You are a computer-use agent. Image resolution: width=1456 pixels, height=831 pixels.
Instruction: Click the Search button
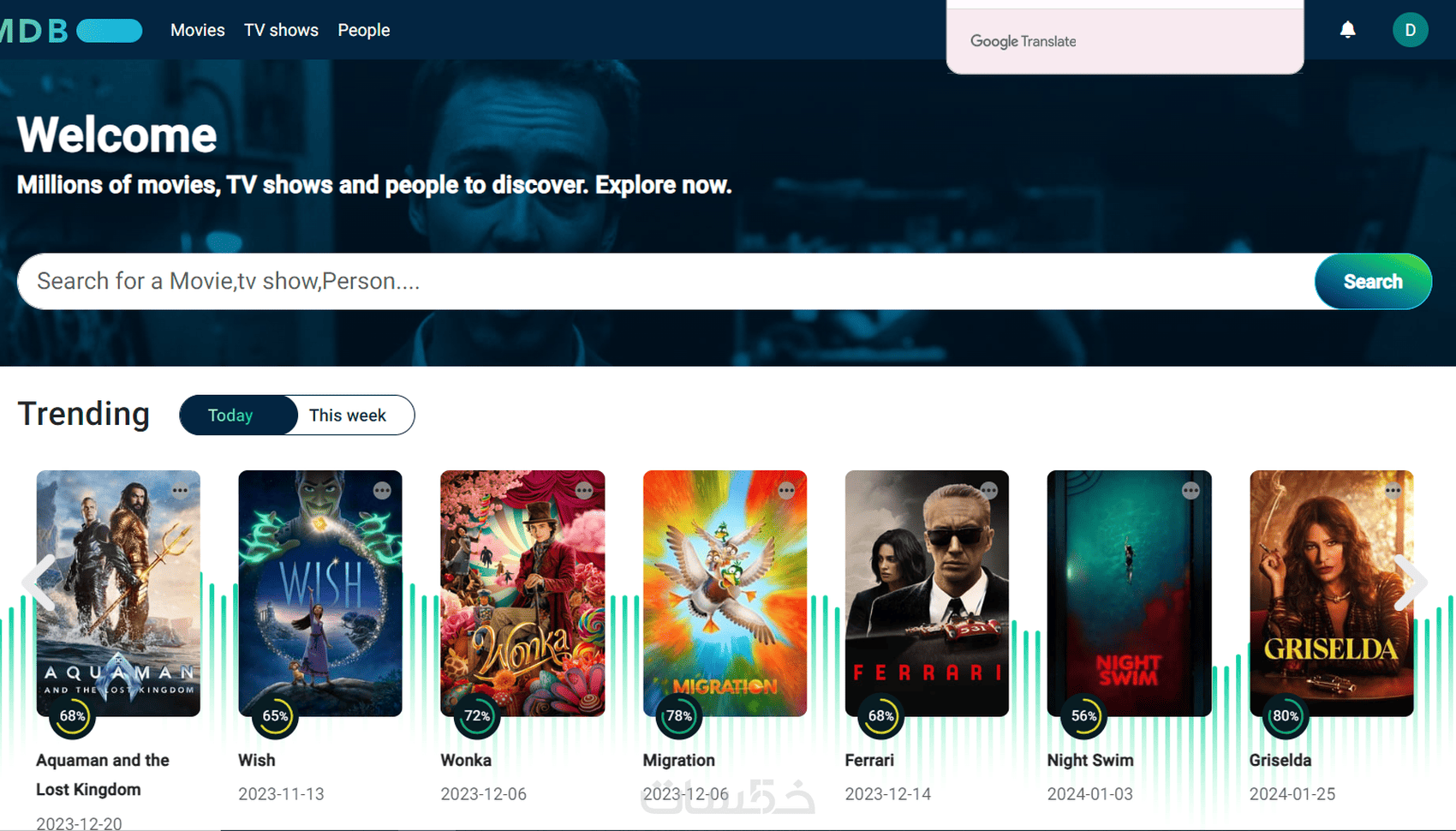click(x=1373, y=281)
